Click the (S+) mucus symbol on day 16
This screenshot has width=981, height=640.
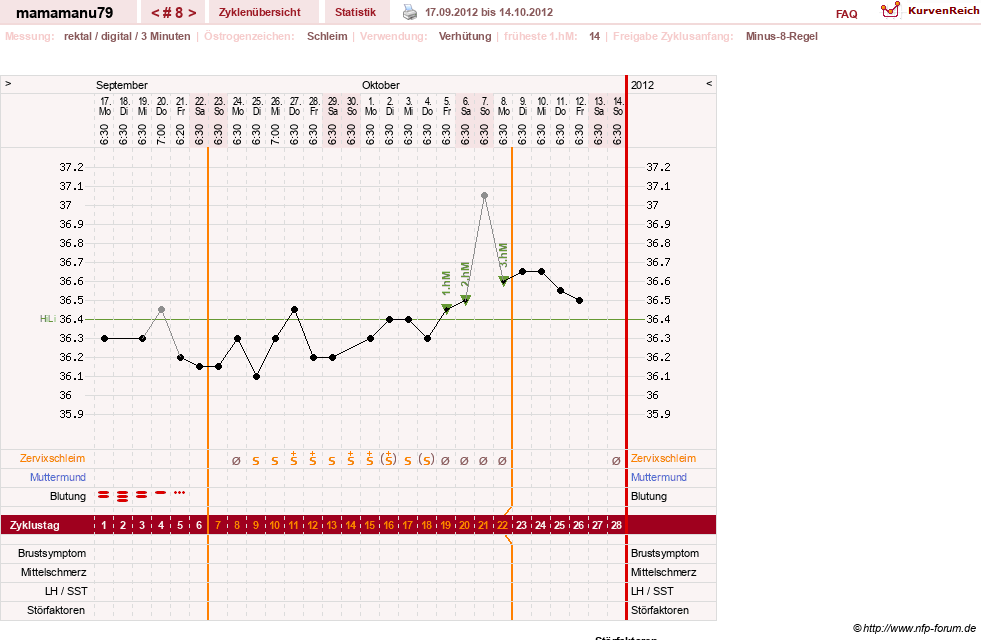pos(389,459)
